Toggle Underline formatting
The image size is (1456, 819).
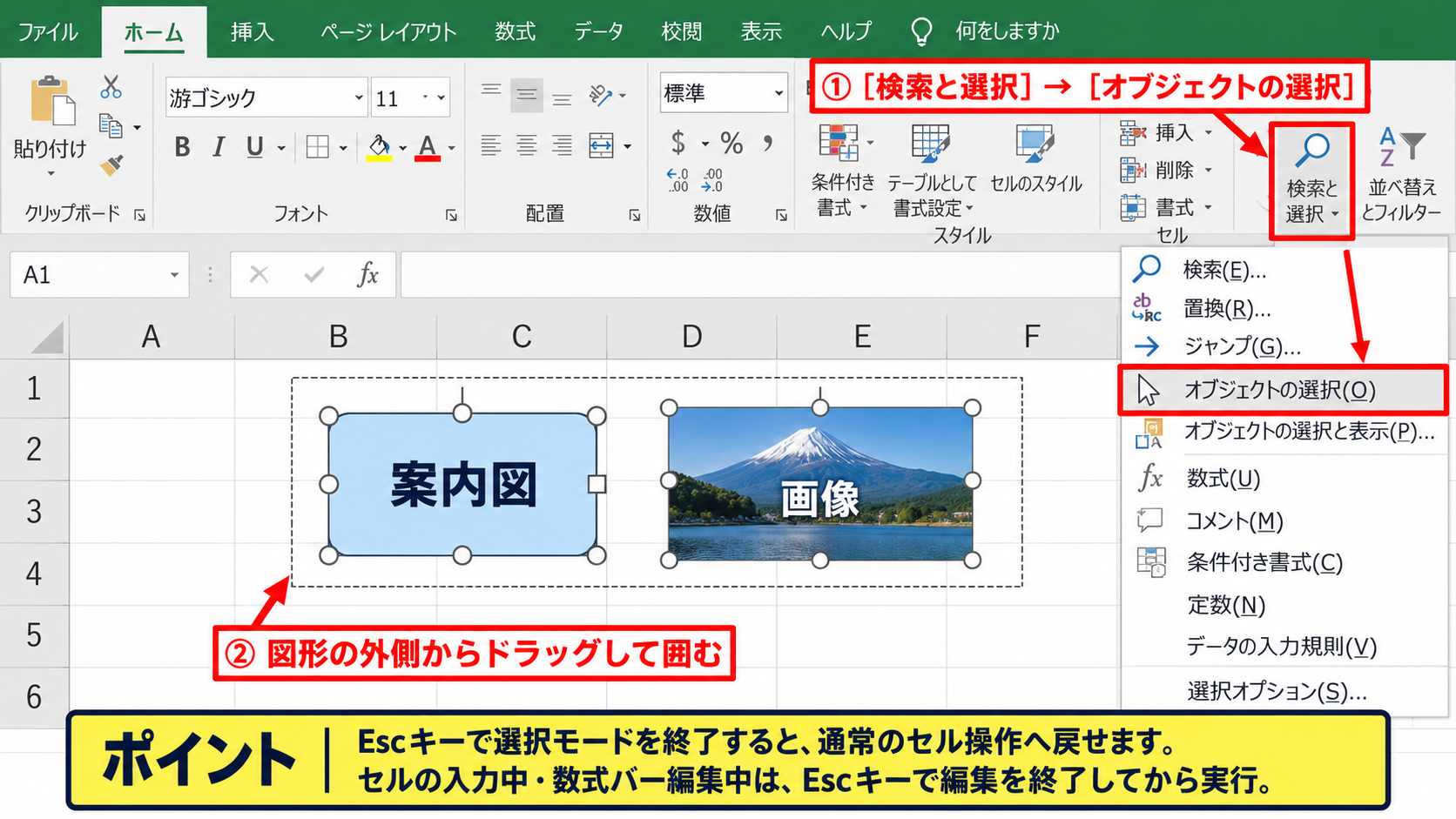(254, 147)
